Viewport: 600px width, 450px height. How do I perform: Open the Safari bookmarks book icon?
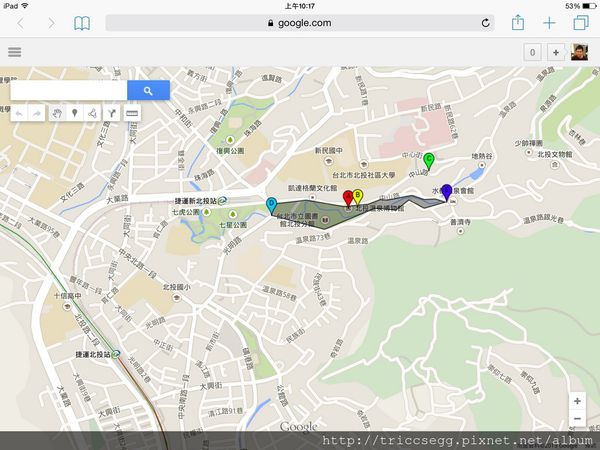coord(82,23)
